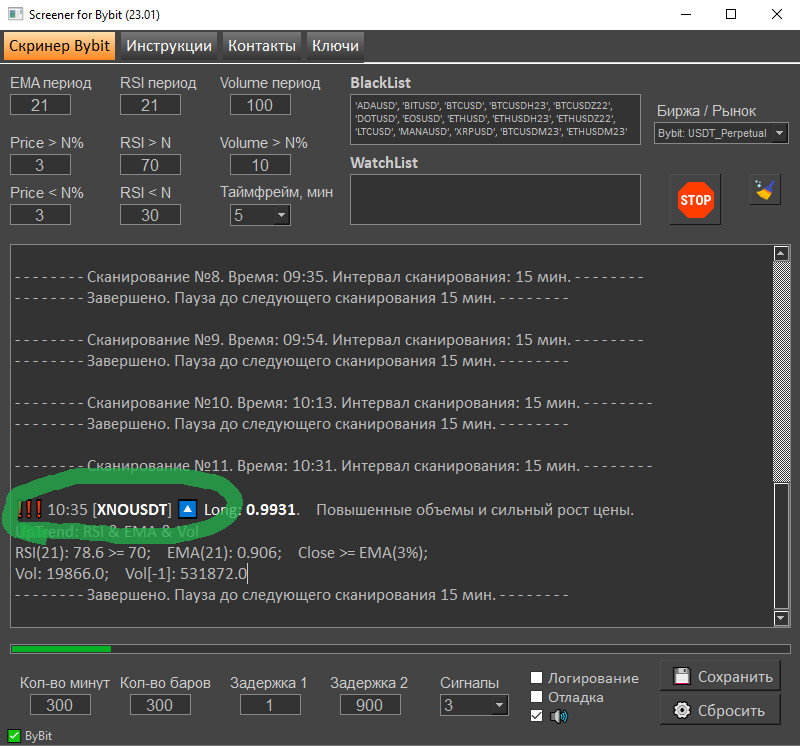Maximize the Screener for Bybit window
This screenshot has height=746, width=800.
pyautogui.click(x=731, y=14)
